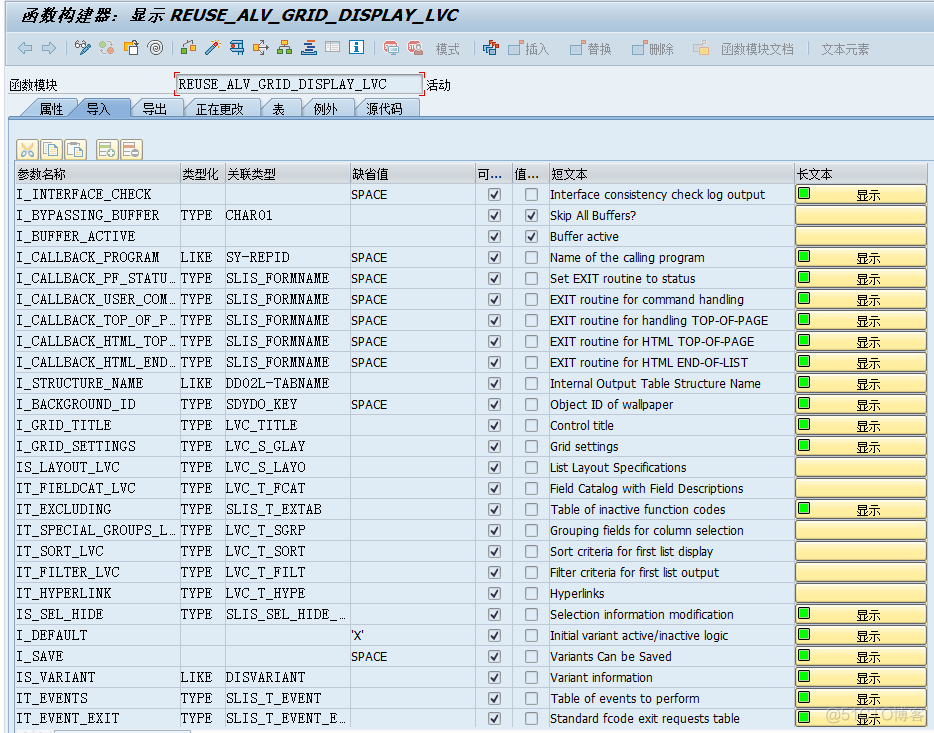Image resolution: width=934 pixels, height=733 pixels.
Task: Click the default value 'X' cell for I_DEFAULT
Action: (412, 635)
